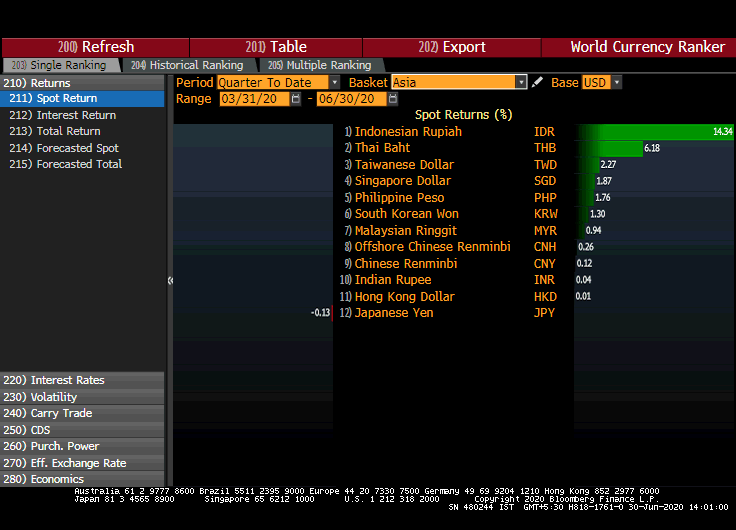Choose Forecasted Spot in the Returns list
The image size is (736, 530).
pos(77,148)
